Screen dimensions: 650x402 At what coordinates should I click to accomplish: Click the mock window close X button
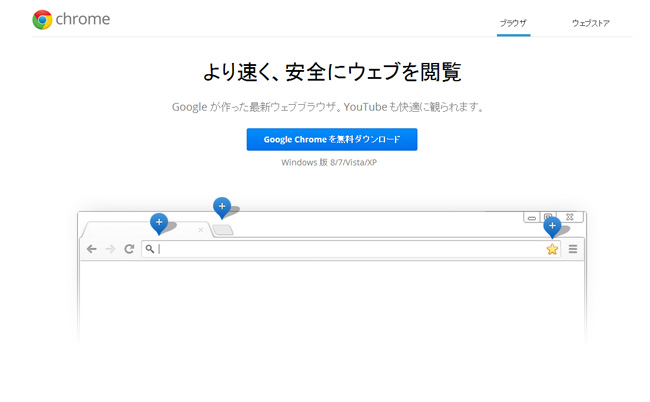pyautogui.click(x=570, y=217)
